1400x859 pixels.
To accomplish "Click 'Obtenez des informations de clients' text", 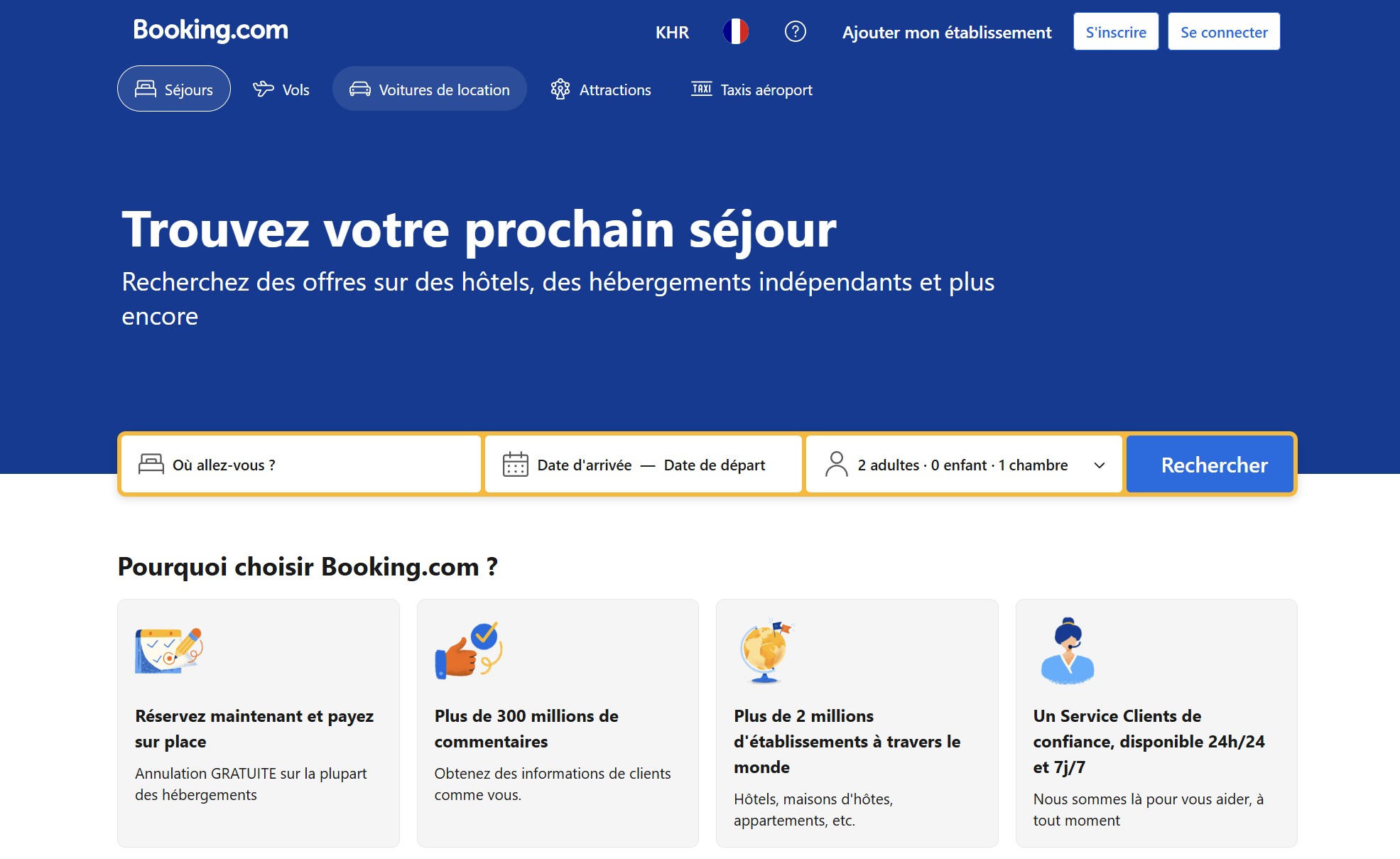I will pos(553,784).
